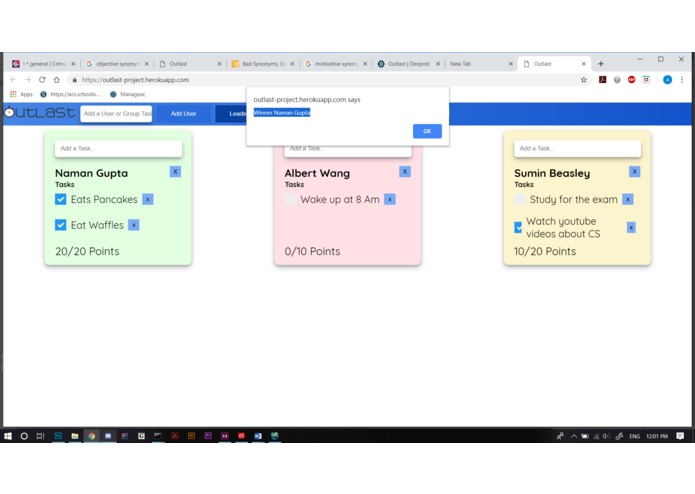
Task: Open the Chrome profile avatar
Action: (x=668, y=80)
